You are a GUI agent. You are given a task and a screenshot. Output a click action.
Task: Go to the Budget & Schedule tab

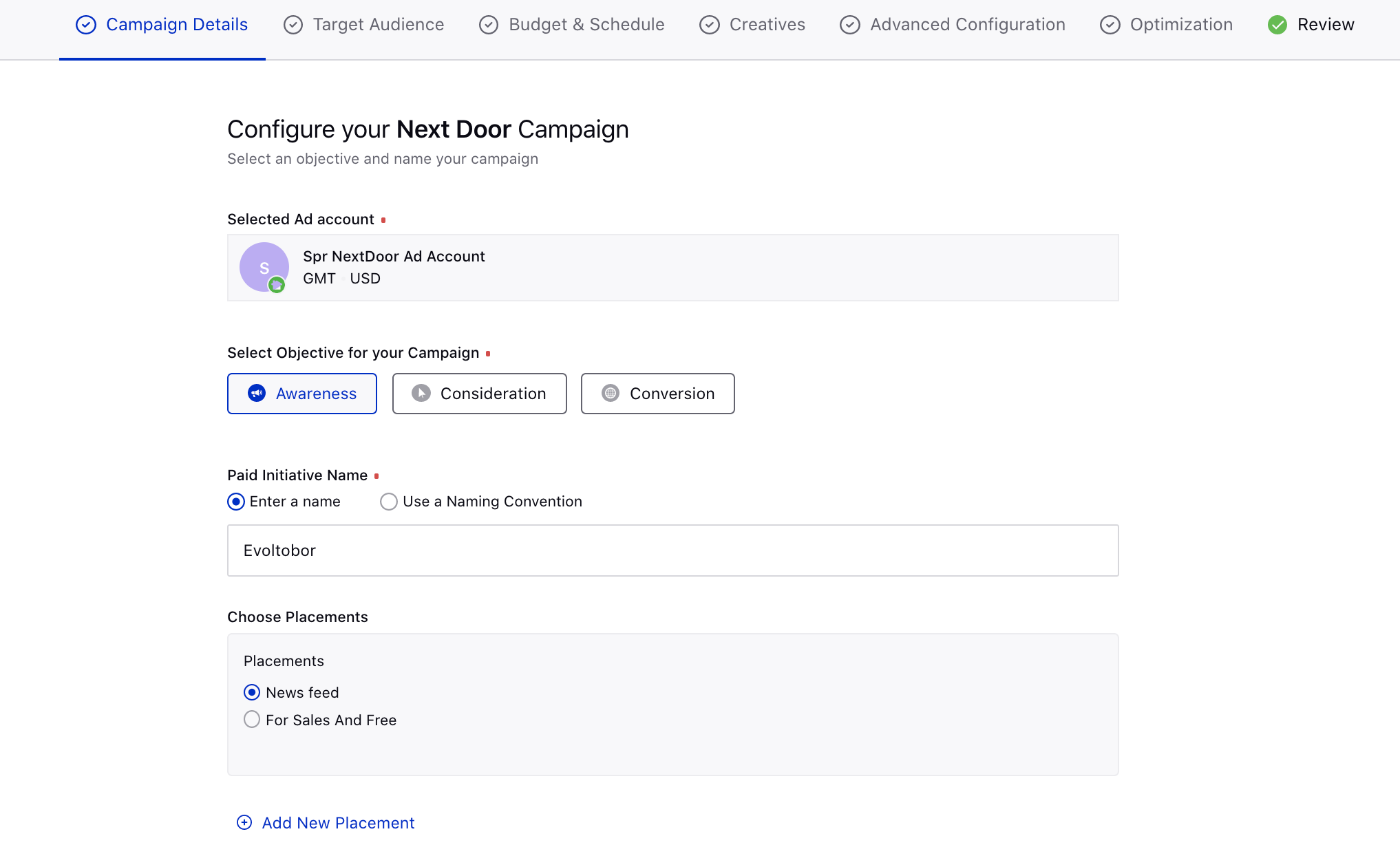[572, 25]
